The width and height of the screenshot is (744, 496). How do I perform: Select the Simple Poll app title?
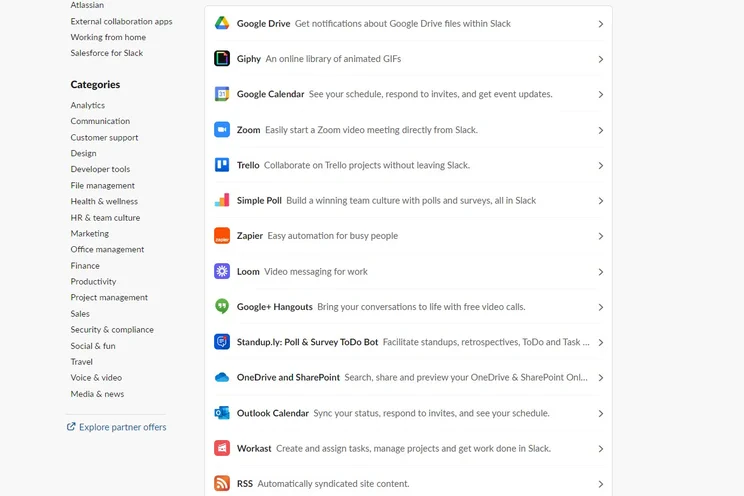click(x=259, y=200)
